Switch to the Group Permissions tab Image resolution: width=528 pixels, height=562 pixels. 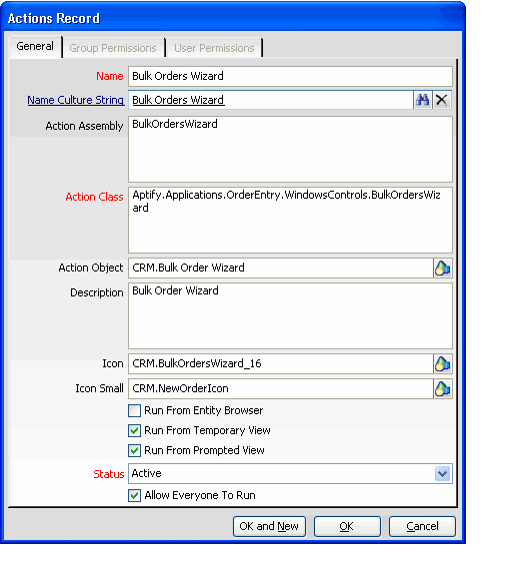(113, 48)
